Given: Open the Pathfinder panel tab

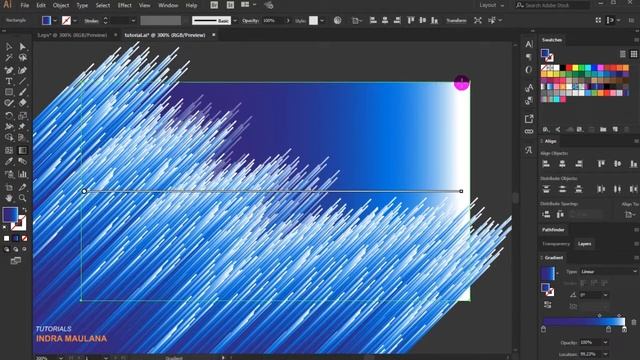Looking at the screenshot, I should (x=553, y=230).
